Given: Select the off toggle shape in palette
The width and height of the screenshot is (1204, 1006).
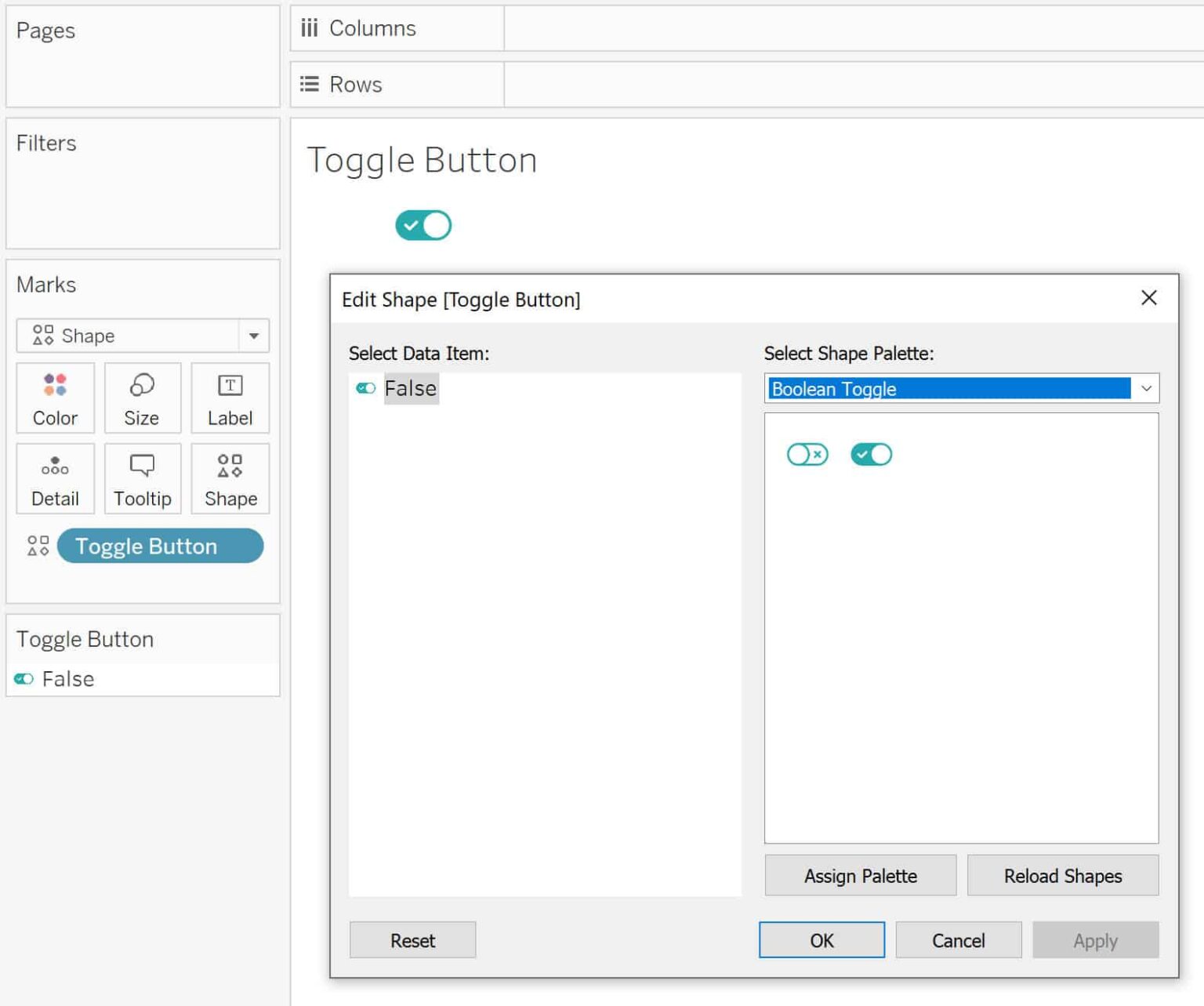Looking at the screenshot, I should coord(807,455).
